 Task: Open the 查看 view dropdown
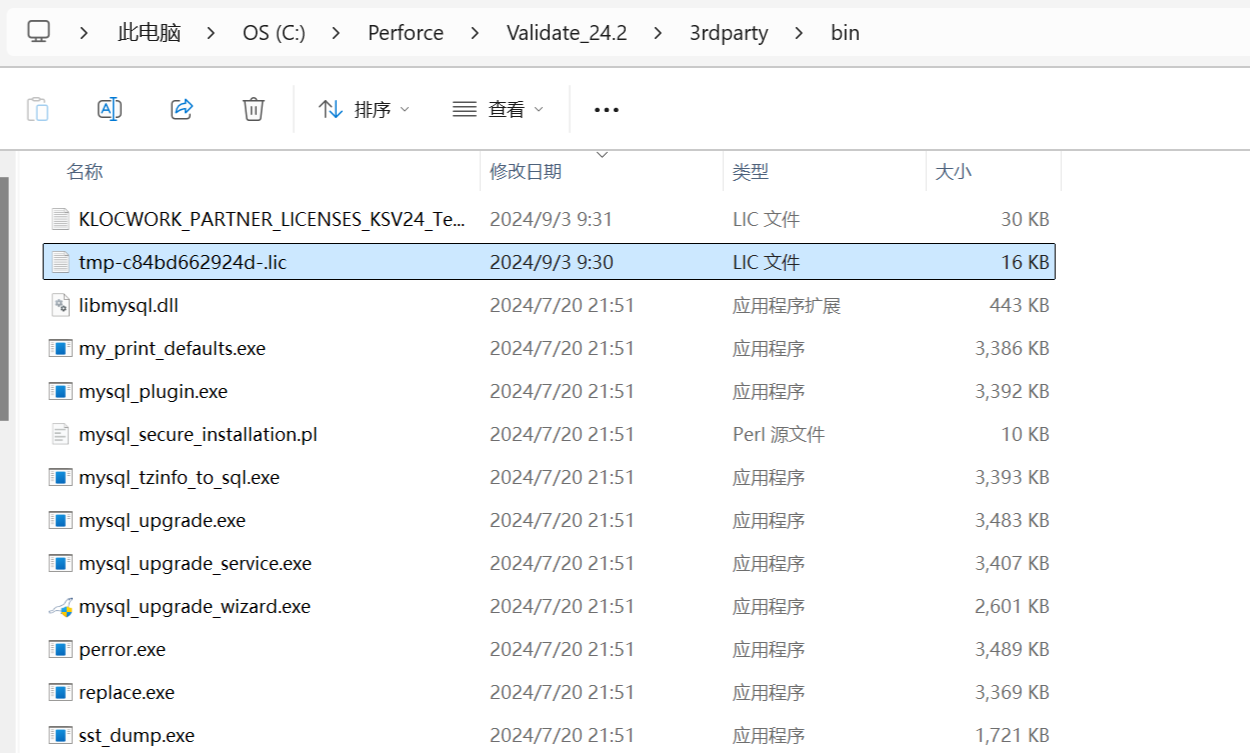point(498,110)
